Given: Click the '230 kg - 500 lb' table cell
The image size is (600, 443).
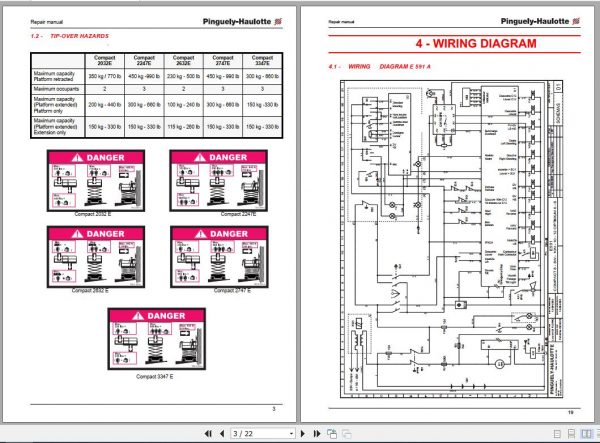Looking at the screenshot, I should (183, 76).
